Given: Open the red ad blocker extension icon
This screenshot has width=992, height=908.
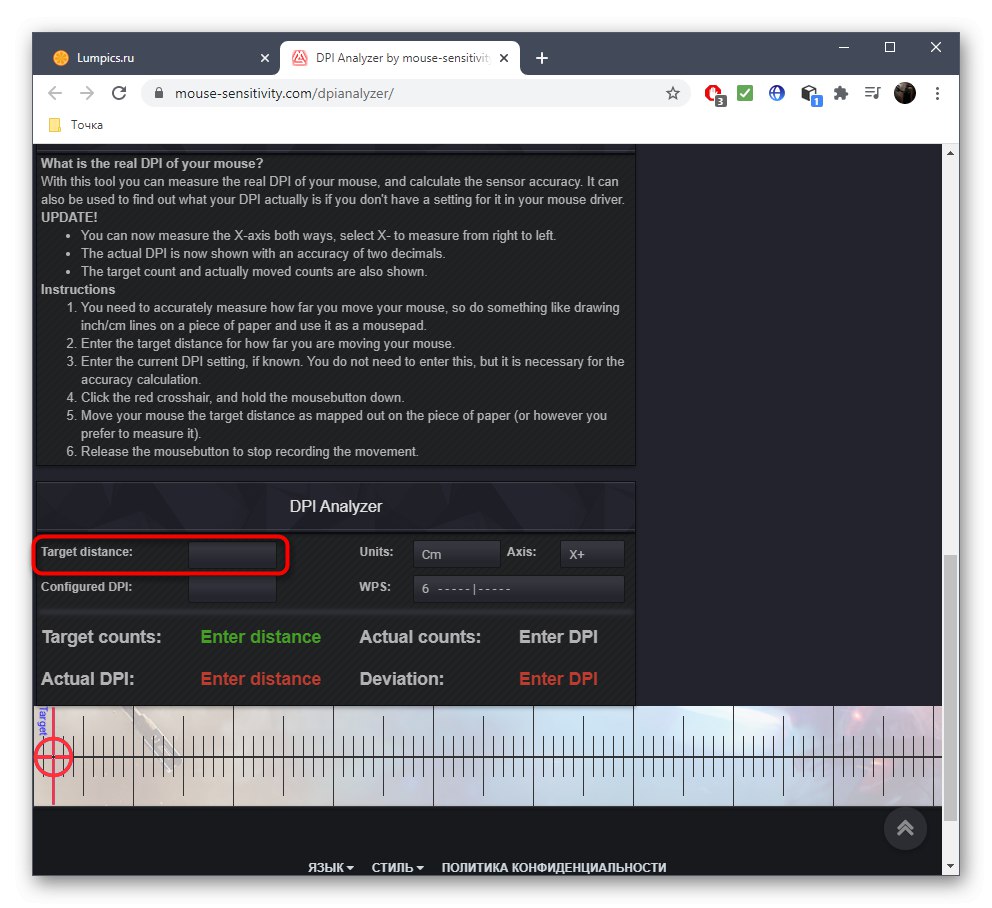Looking at the screenshot, I should pyautogui.click(x=714, y=94).
